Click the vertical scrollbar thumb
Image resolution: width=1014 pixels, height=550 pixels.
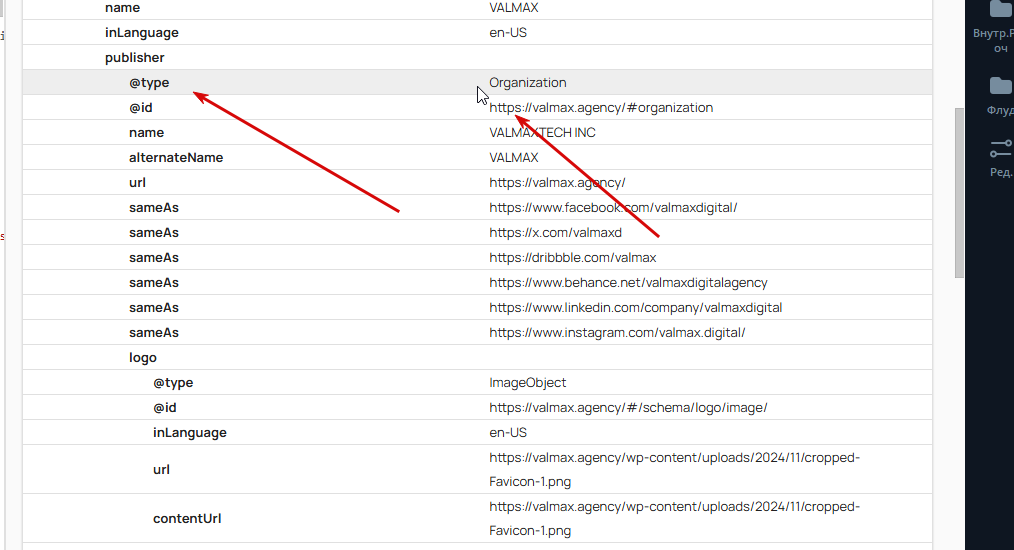click(959, 193)
